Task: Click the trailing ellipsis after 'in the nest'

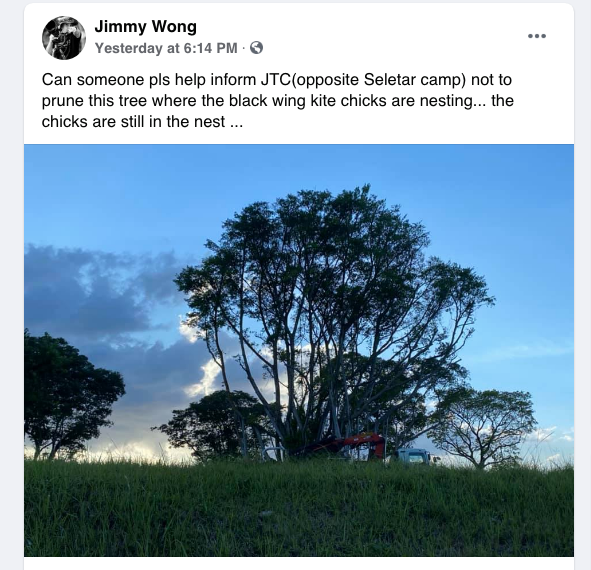Action: click(x=236, y=122)
